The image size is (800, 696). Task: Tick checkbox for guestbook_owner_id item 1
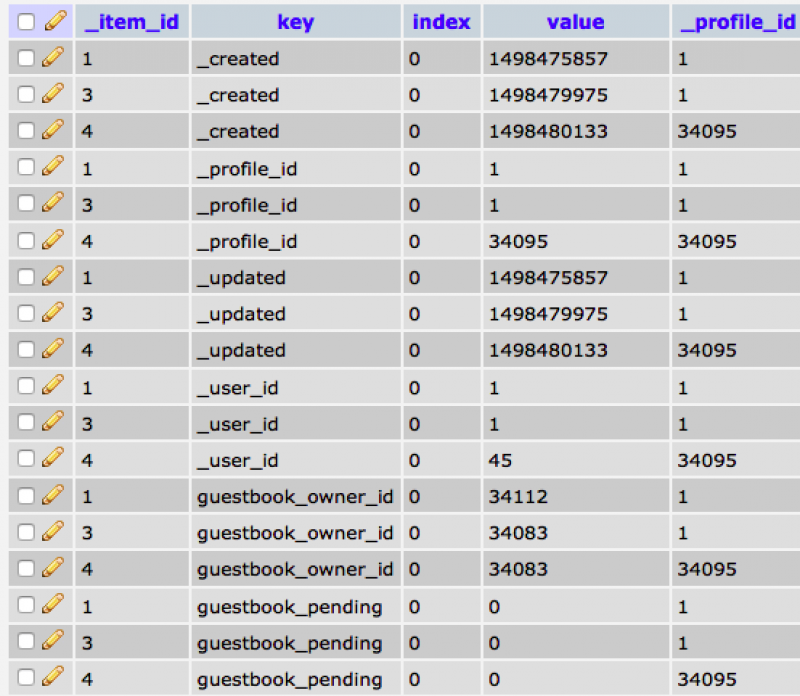26,495
